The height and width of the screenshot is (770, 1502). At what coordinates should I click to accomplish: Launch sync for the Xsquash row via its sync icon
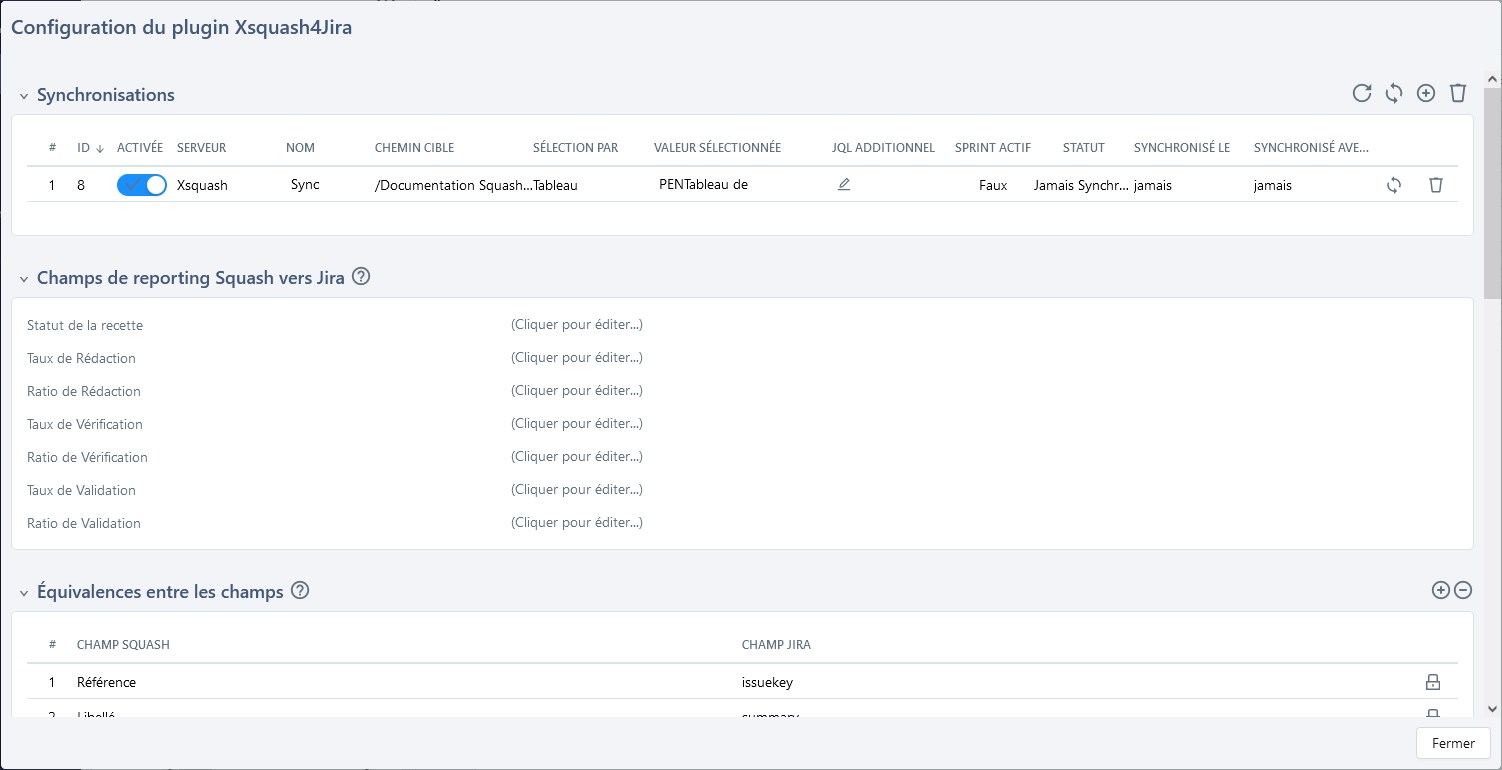(1394, 185)
